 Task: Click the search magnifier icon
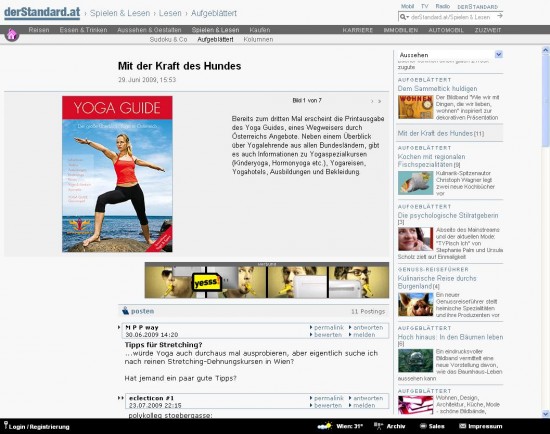click(x=403, y=17)
